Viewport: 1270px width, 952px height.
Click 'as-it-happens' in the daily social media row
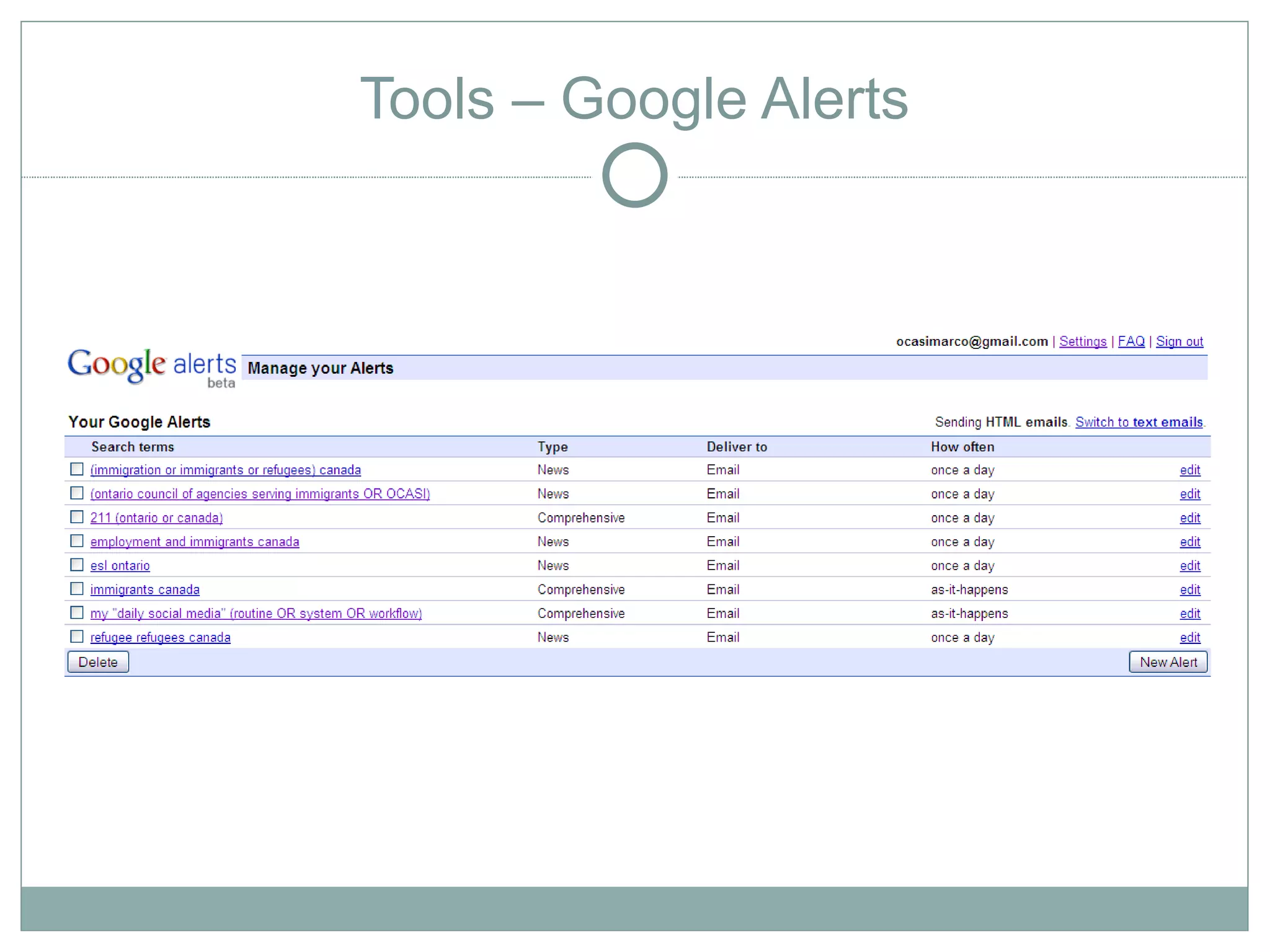(969, 614)
